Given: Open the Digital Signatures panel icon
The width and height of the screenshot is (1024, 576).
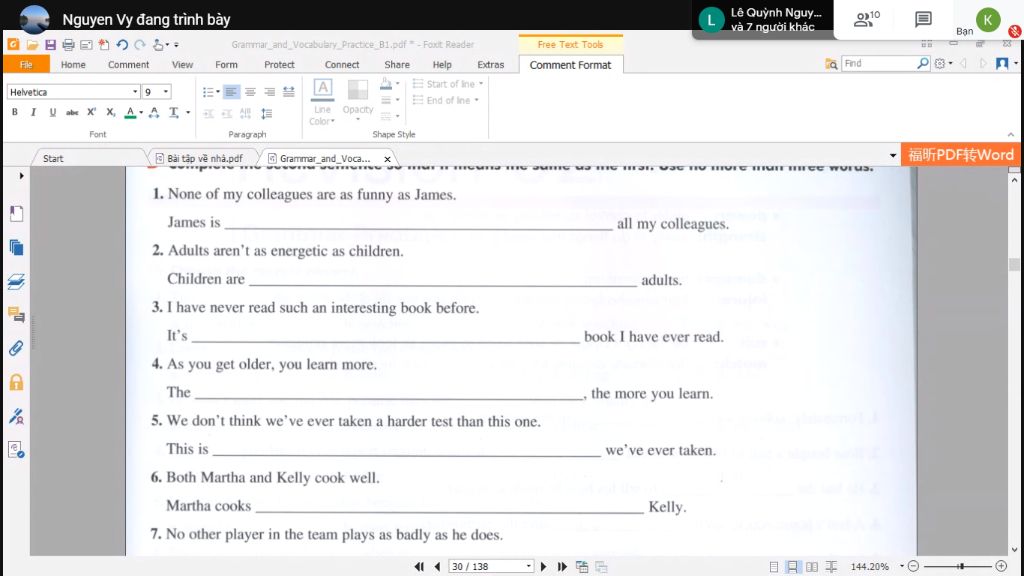Looking at the screenshot, I should tap(16, 416).
